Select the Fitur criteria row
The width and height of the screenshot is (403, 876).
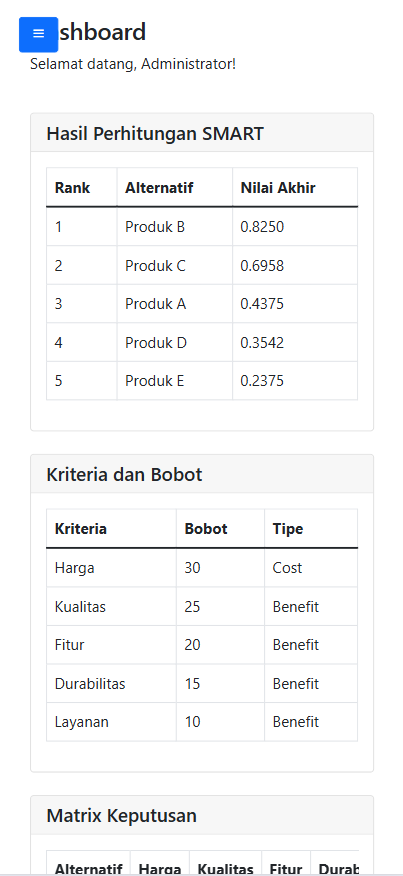202,645
